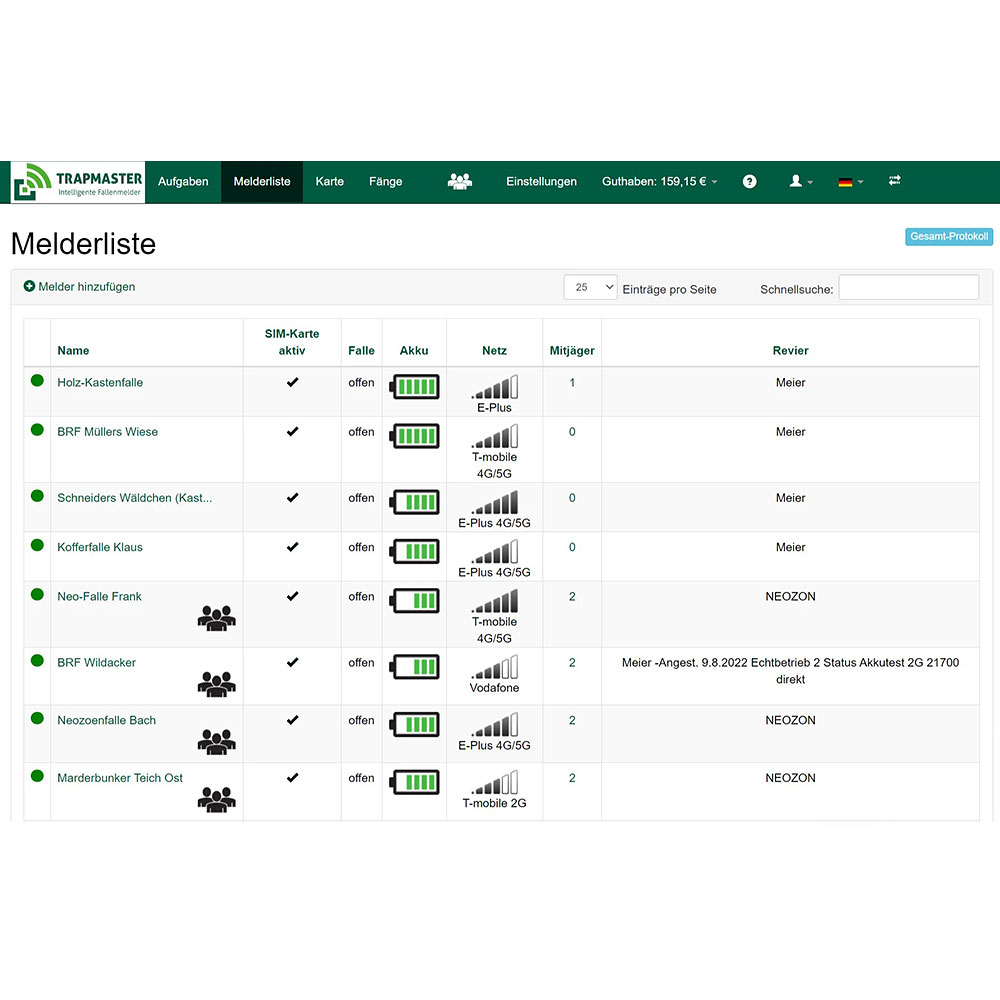Click the group icon beside Neo-Falle Frank
Screen dimensions: 1000x1000
tap(217, 618)
